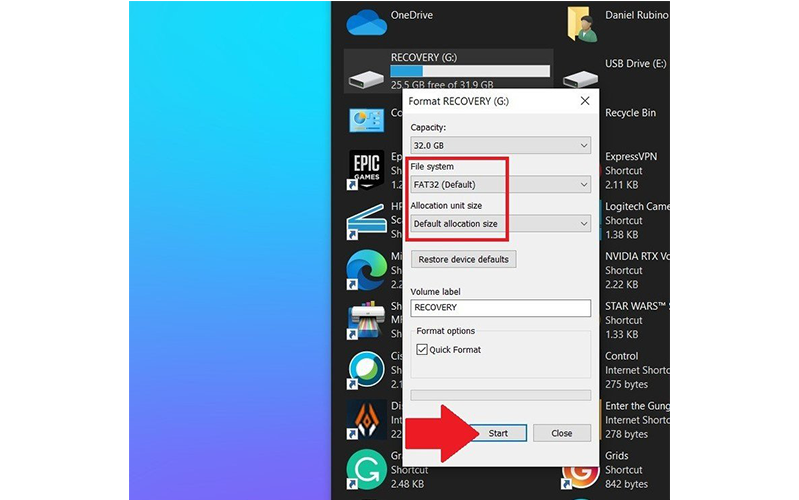Open the Cisco Webex shortcut icon
This screenshot has width=799, height=500.
366,370
